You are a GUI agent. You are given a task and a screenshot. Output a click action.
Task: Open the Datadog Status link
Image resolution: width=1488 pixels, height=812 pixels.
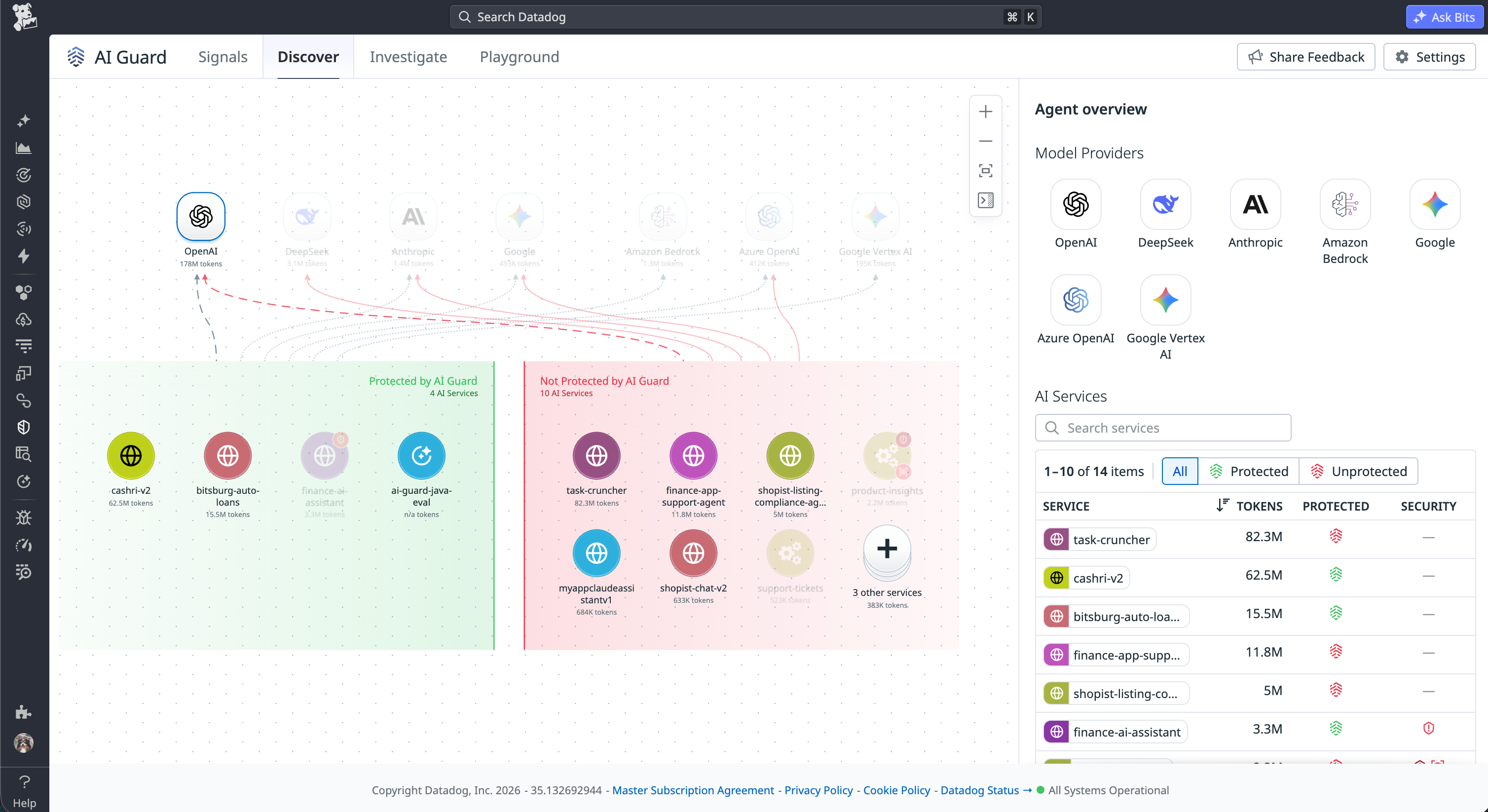click(x=985, y=790)
